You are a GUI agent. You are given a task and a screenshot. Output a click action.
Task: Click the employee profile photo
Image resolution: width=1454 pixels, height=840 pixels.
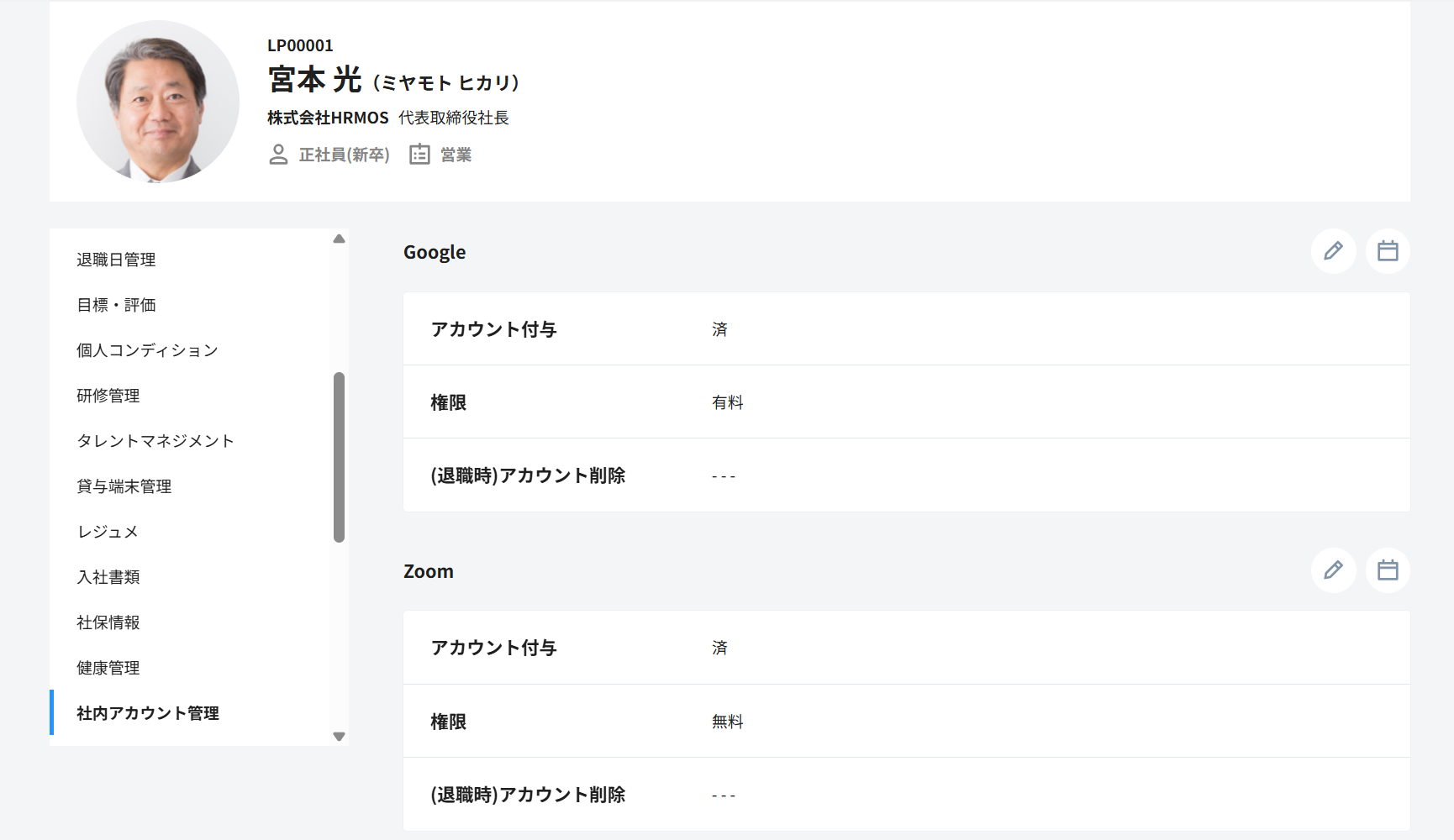pyautogui.click(x=158, y=102)
